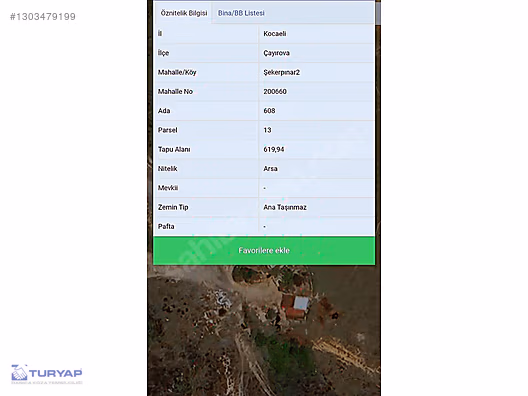The height and width of the screenshot is (396, 528).
Task: Click the Ada value 608
Action: pos(269,111)
